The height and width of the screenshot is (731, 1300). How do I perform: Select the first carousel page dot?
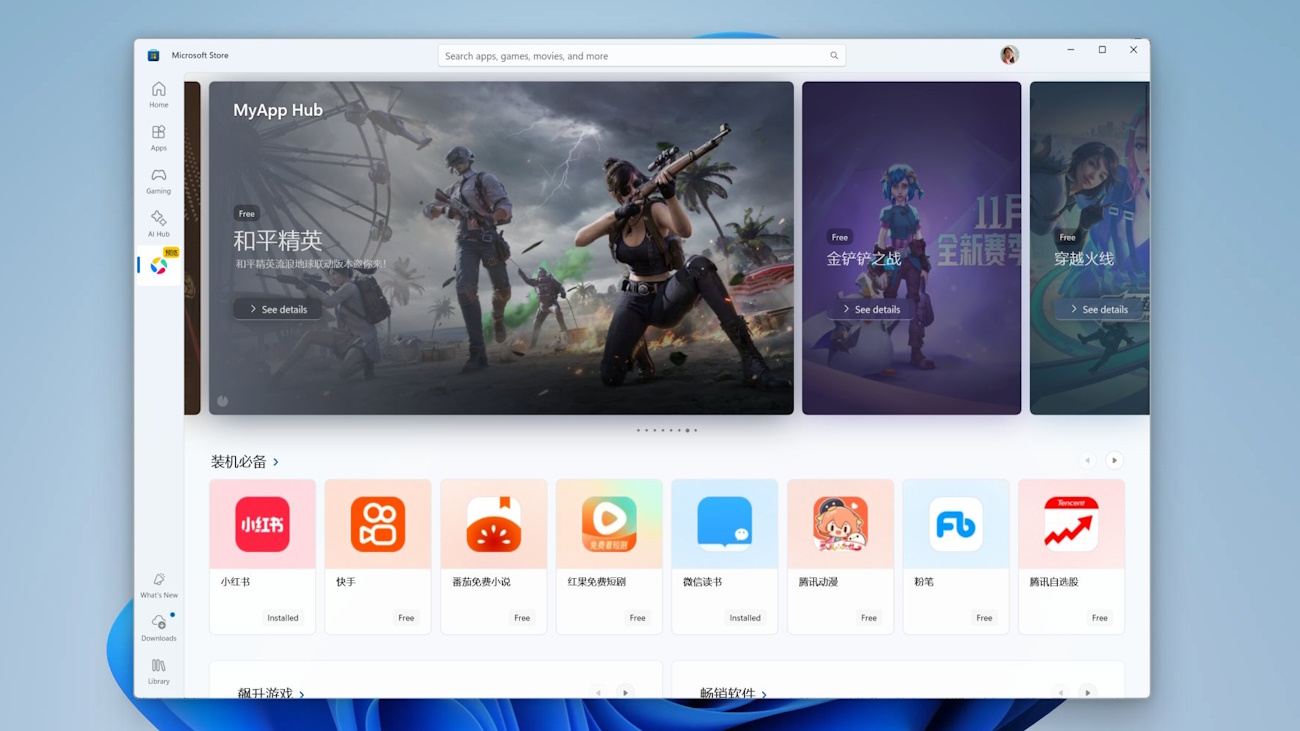(638, 430)
